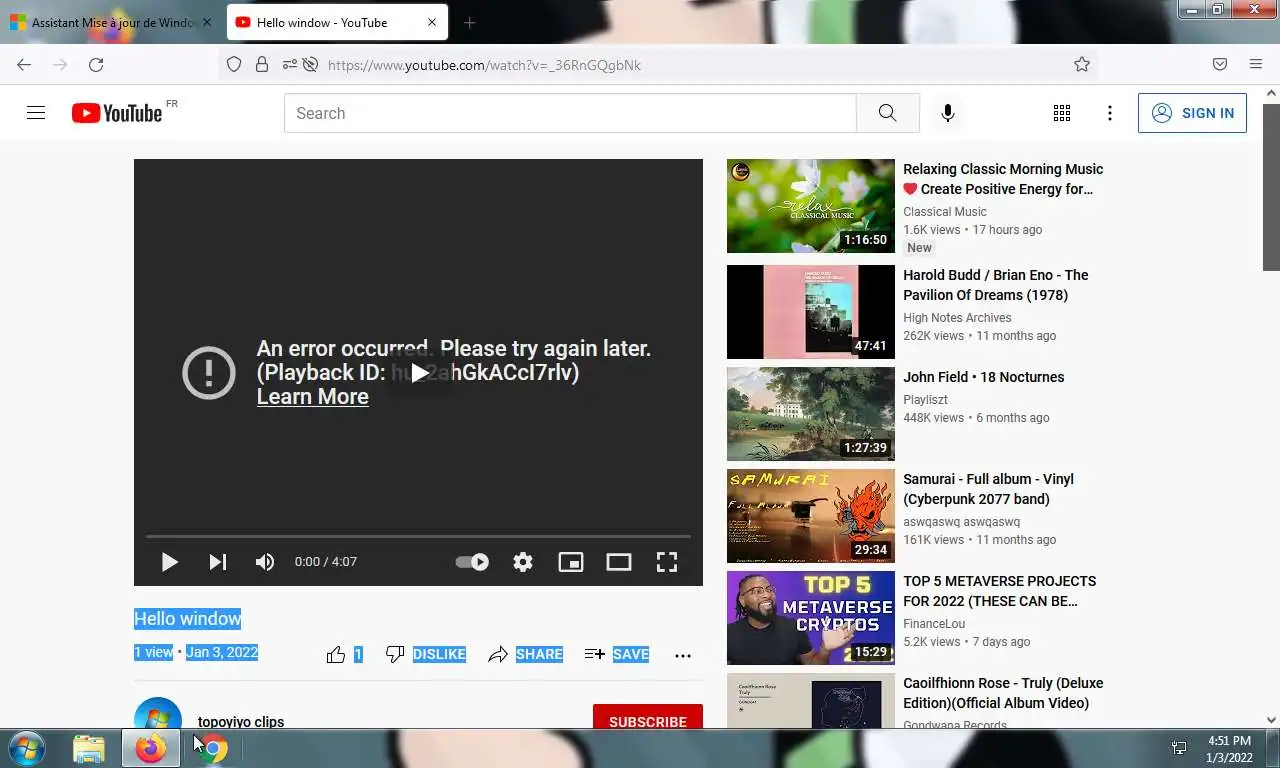Screen dimensions: 1280x768
Task: Reload the current page
Action: coord(96,65)
